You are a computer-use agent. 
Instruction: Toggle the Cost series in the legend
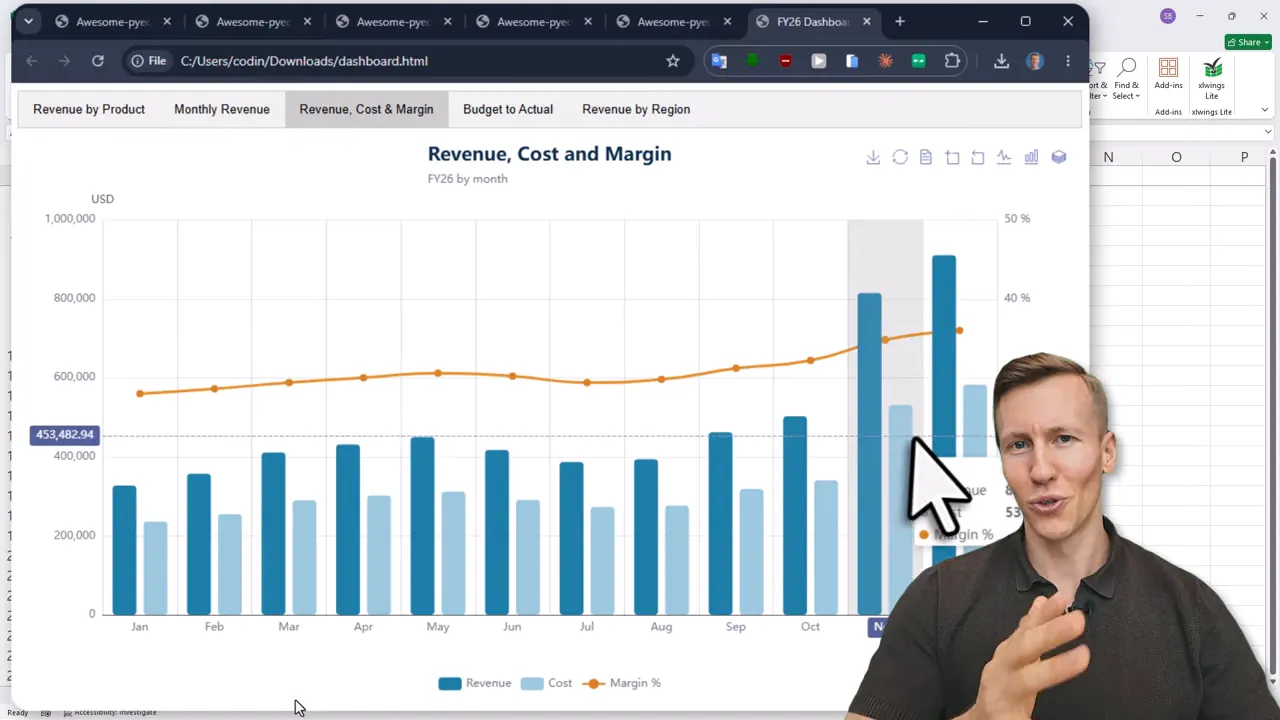(546, 683)
